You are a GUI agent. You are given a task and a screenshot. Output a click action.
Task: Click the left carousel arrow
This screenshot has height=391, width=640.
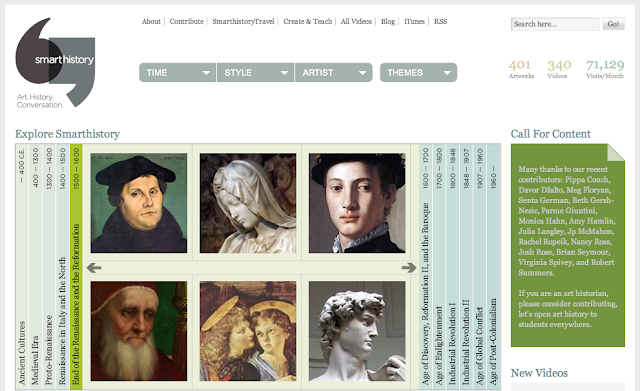click(94, 268)
